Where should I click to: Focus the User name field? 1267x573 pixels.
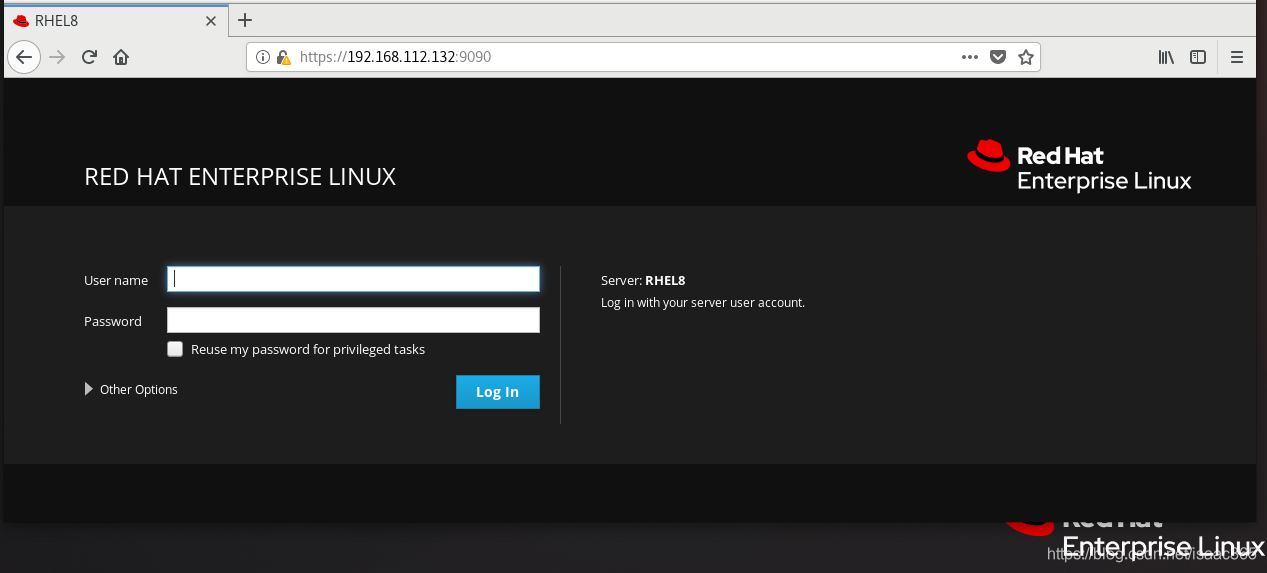click(x=353, y=279)
